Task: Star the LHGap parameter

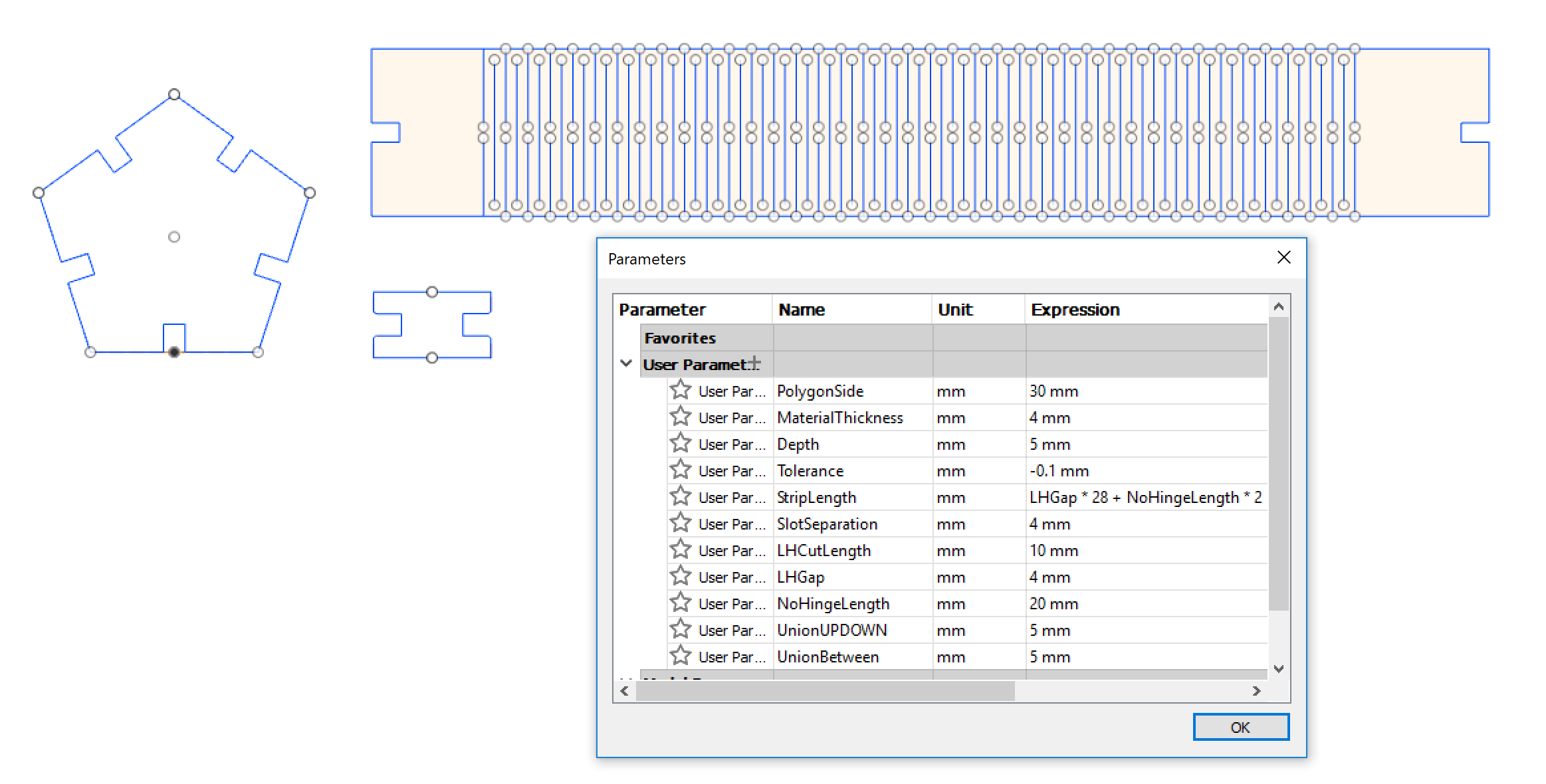Action: coord(680,576)
